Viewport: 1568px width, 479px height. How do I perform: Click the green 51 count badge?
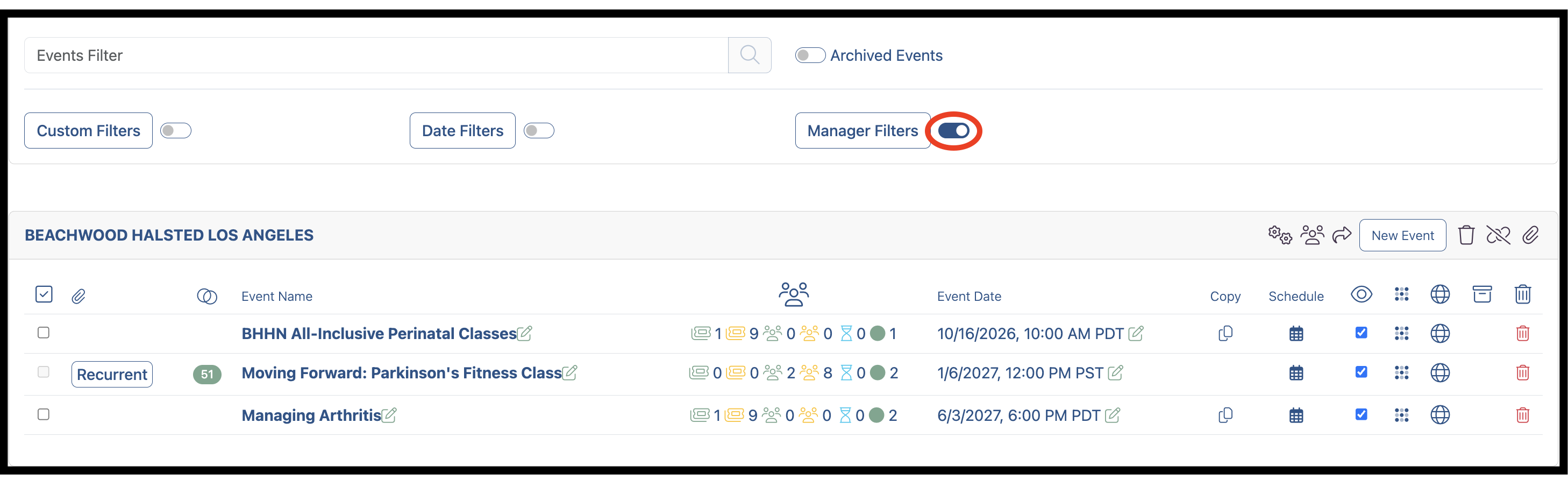click(x=207, y=374)
